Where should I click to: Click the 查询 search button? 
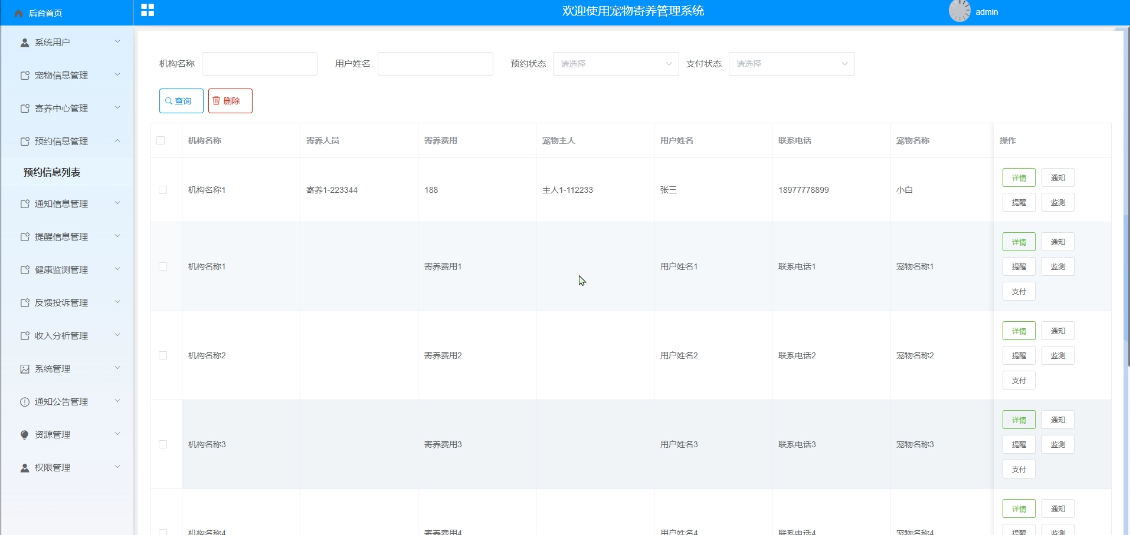pos(181,101)
